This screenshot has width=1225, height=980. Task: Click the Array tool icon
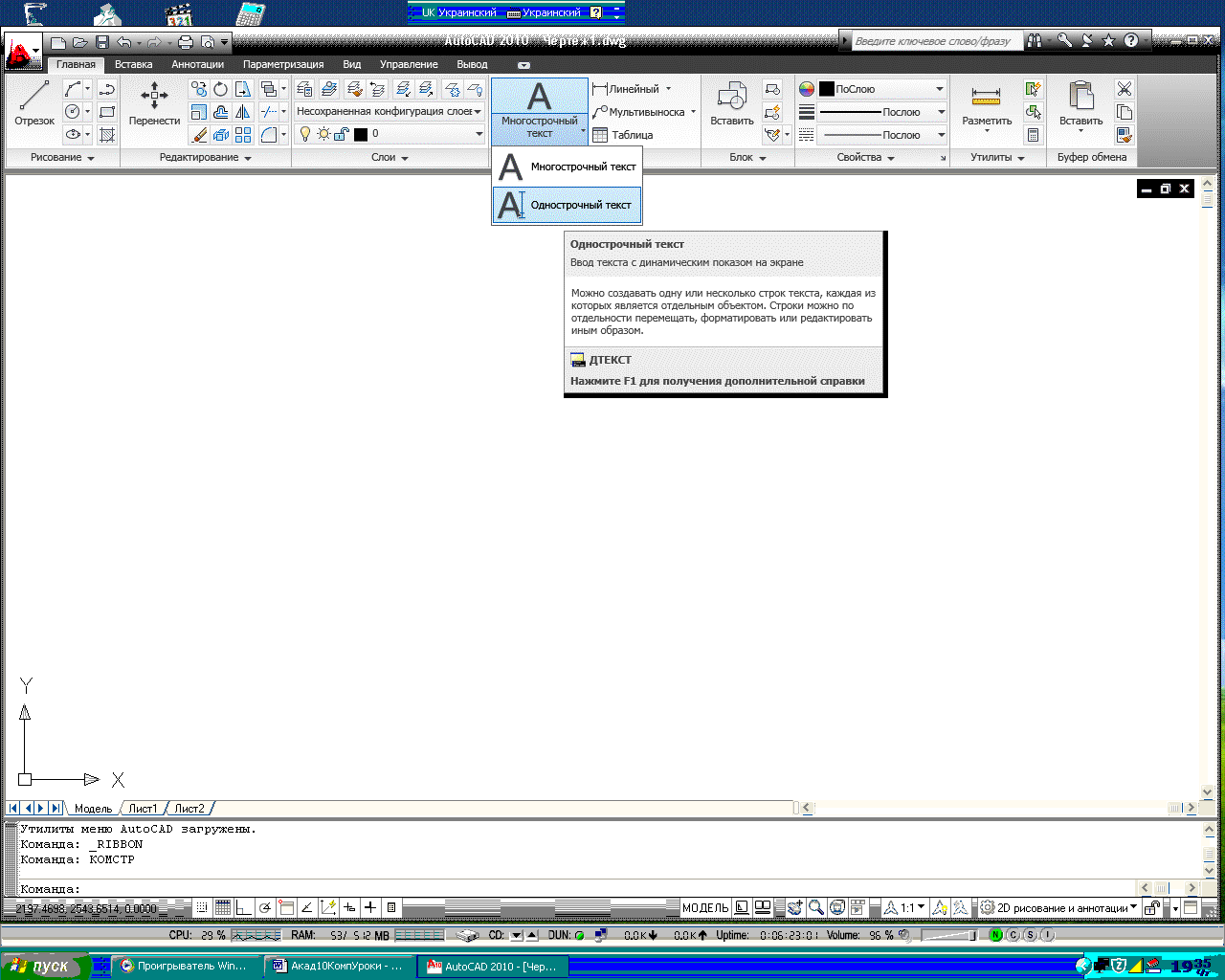(243, 135)
